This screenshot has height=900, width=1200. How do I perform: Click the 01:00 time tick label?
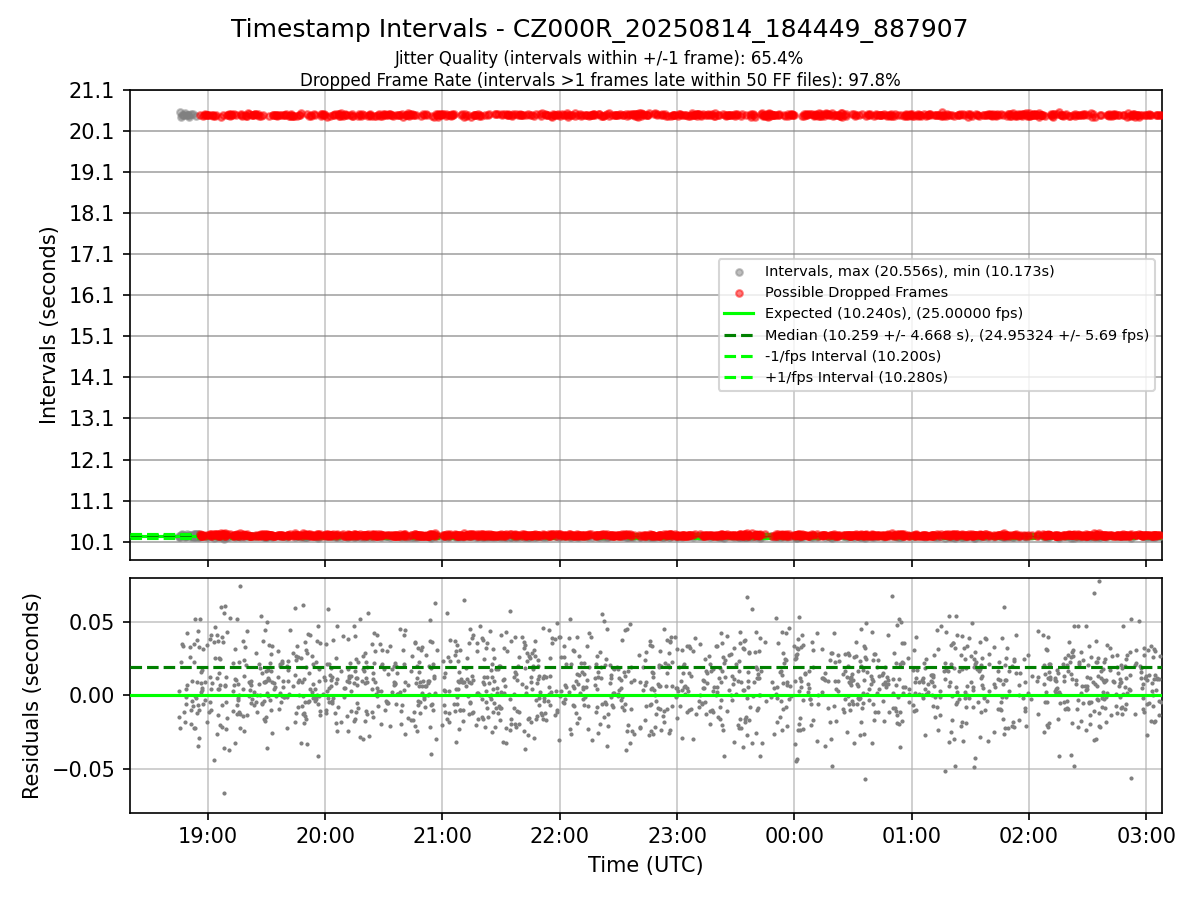click(911, 834)
